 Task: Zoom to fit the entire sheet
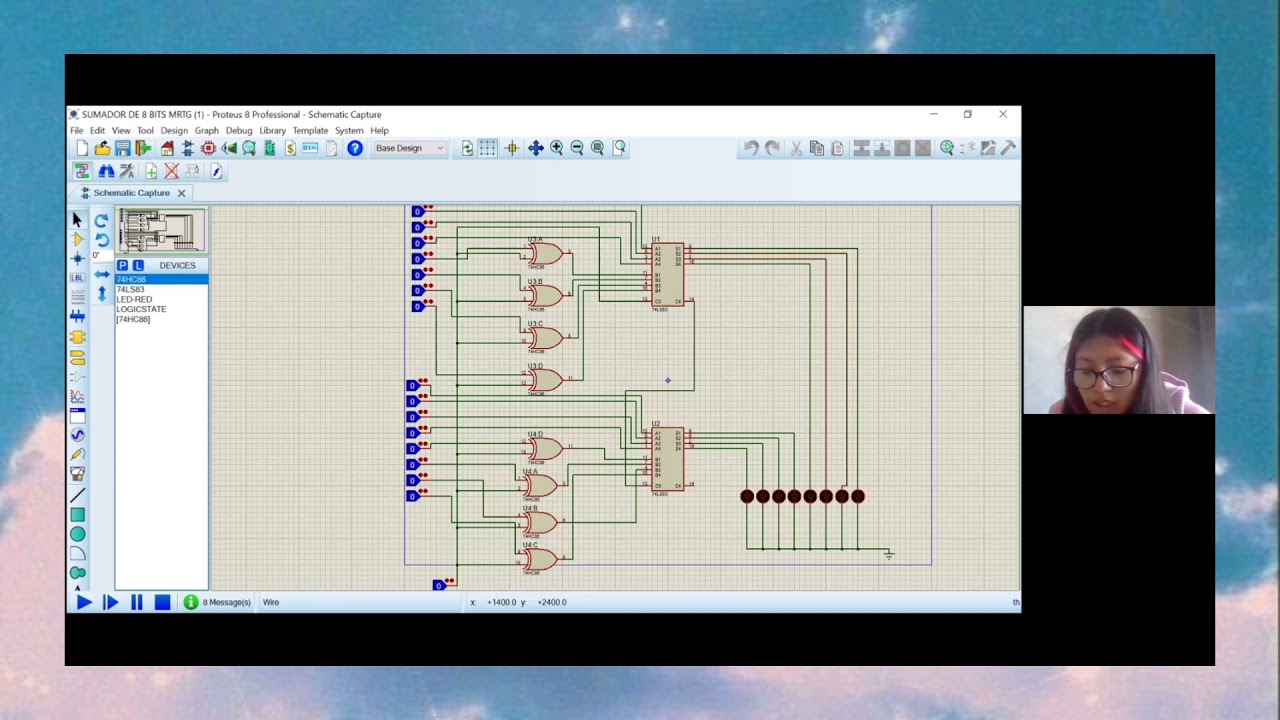click(x=598, y=148)
